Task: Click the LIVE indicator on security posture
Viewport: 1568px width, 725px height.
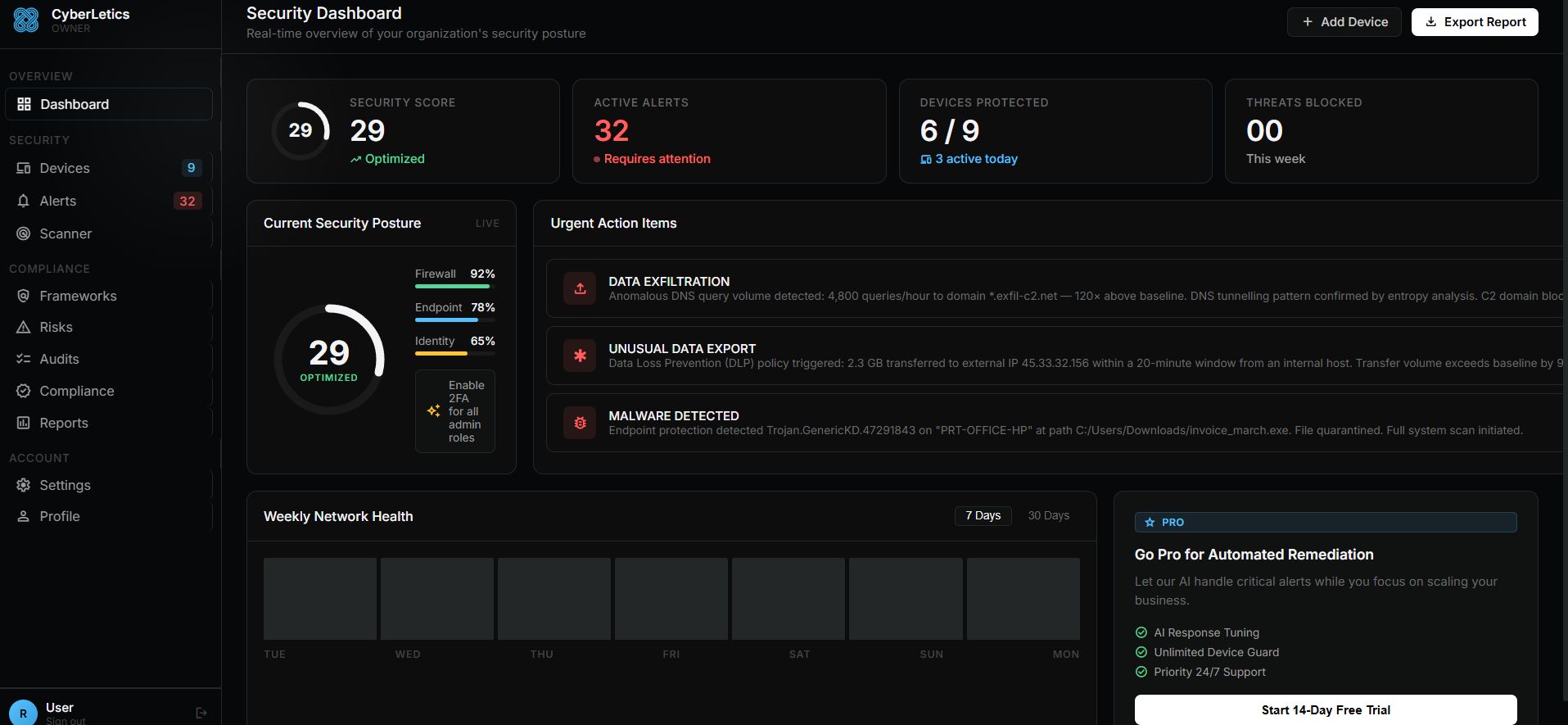Action: pyautogui.click(x=487, y=224)
